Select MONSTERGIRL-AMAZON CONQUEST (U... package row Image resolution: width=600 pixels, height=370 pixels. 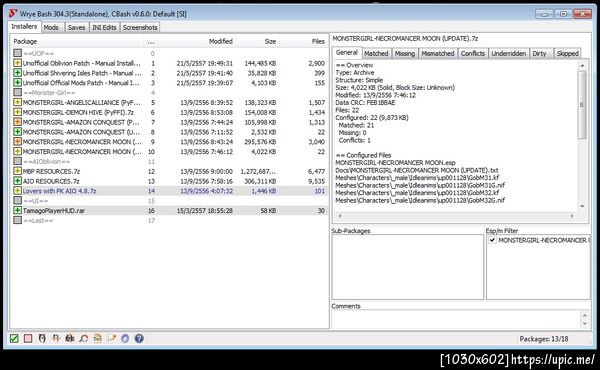tap(170, 132)
